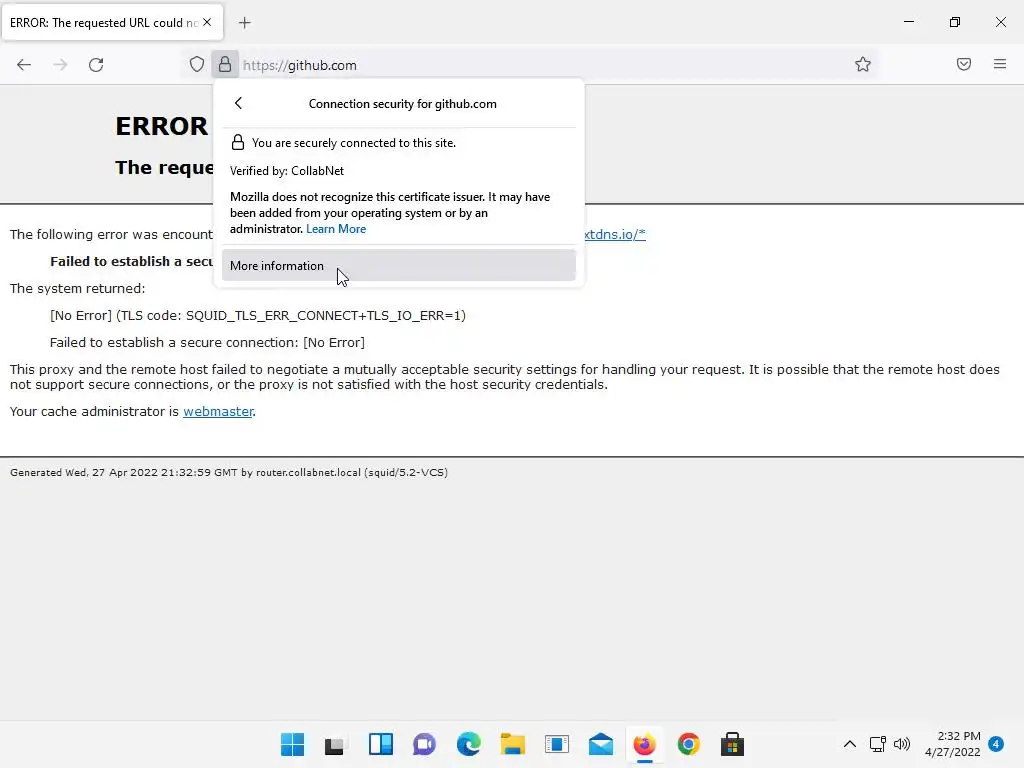
Task: Restore down the Firefox window
Action: 955,22
